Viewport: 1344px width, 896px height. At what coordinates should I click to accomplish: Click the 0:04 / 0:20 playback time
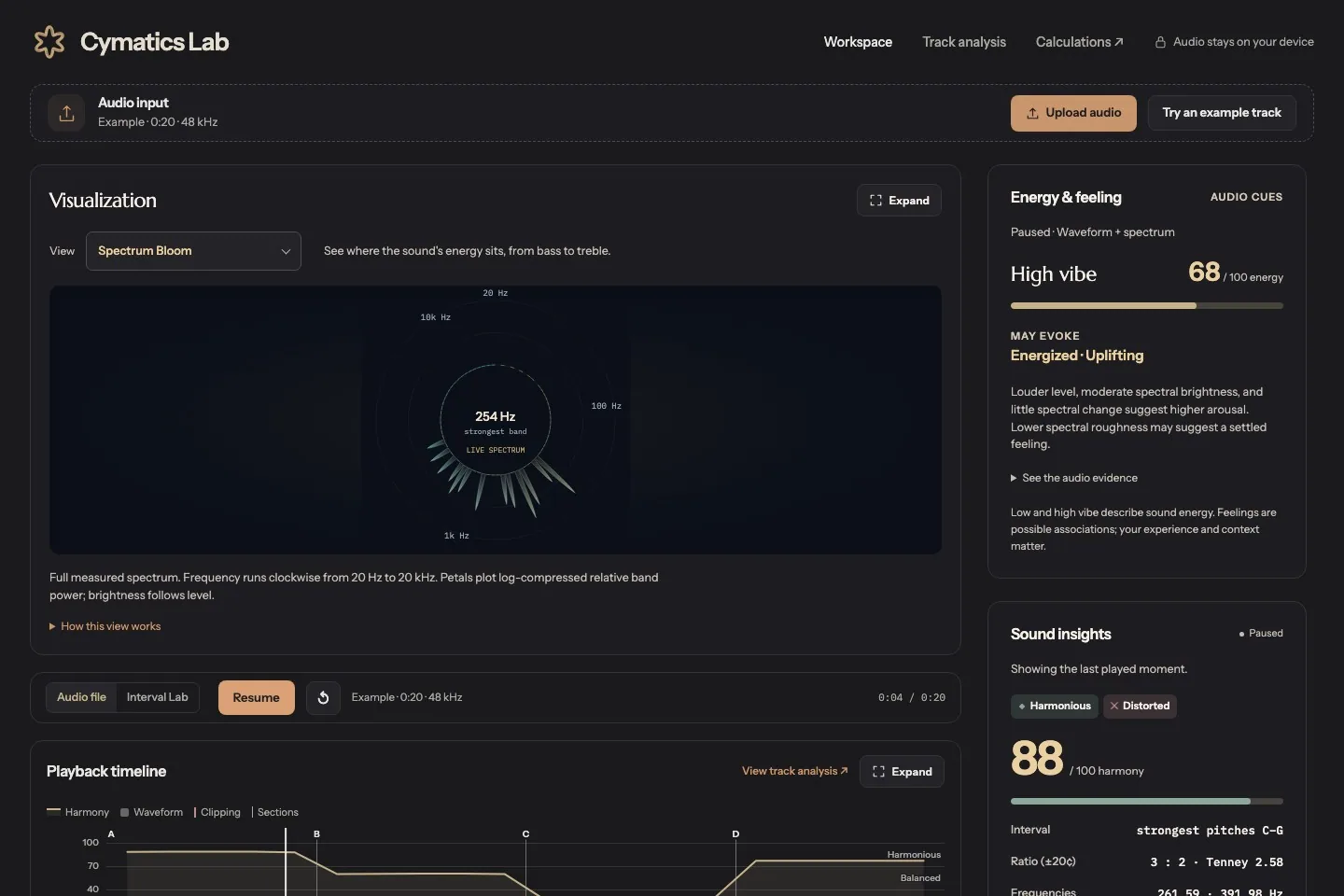pos(911,697)
